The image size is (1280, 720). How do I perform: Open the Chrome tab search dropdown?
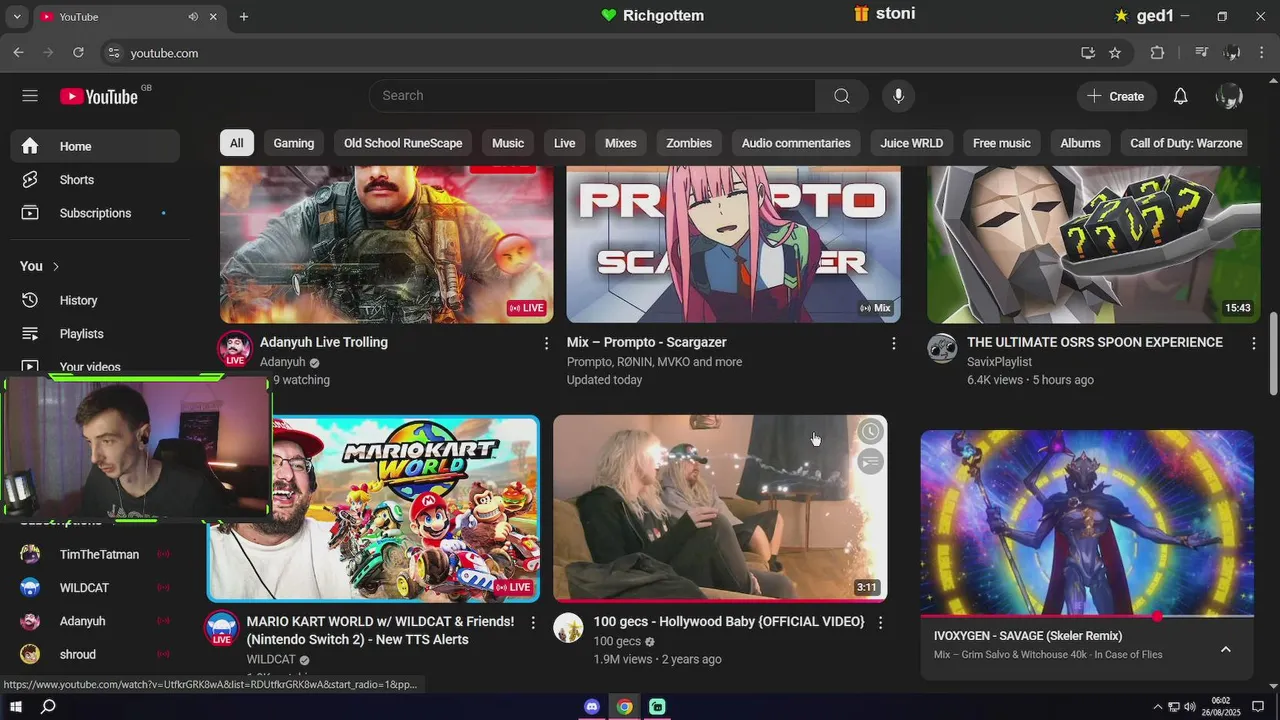tap(17, 17)
